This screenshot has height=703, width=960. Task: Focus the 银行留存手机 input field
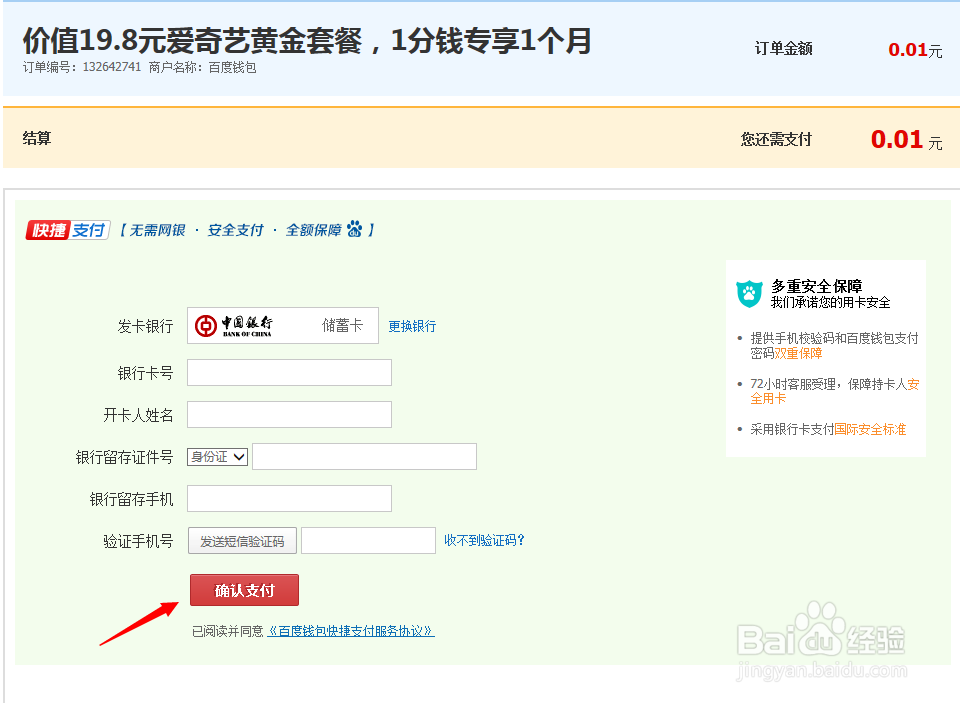click(289, 498)
